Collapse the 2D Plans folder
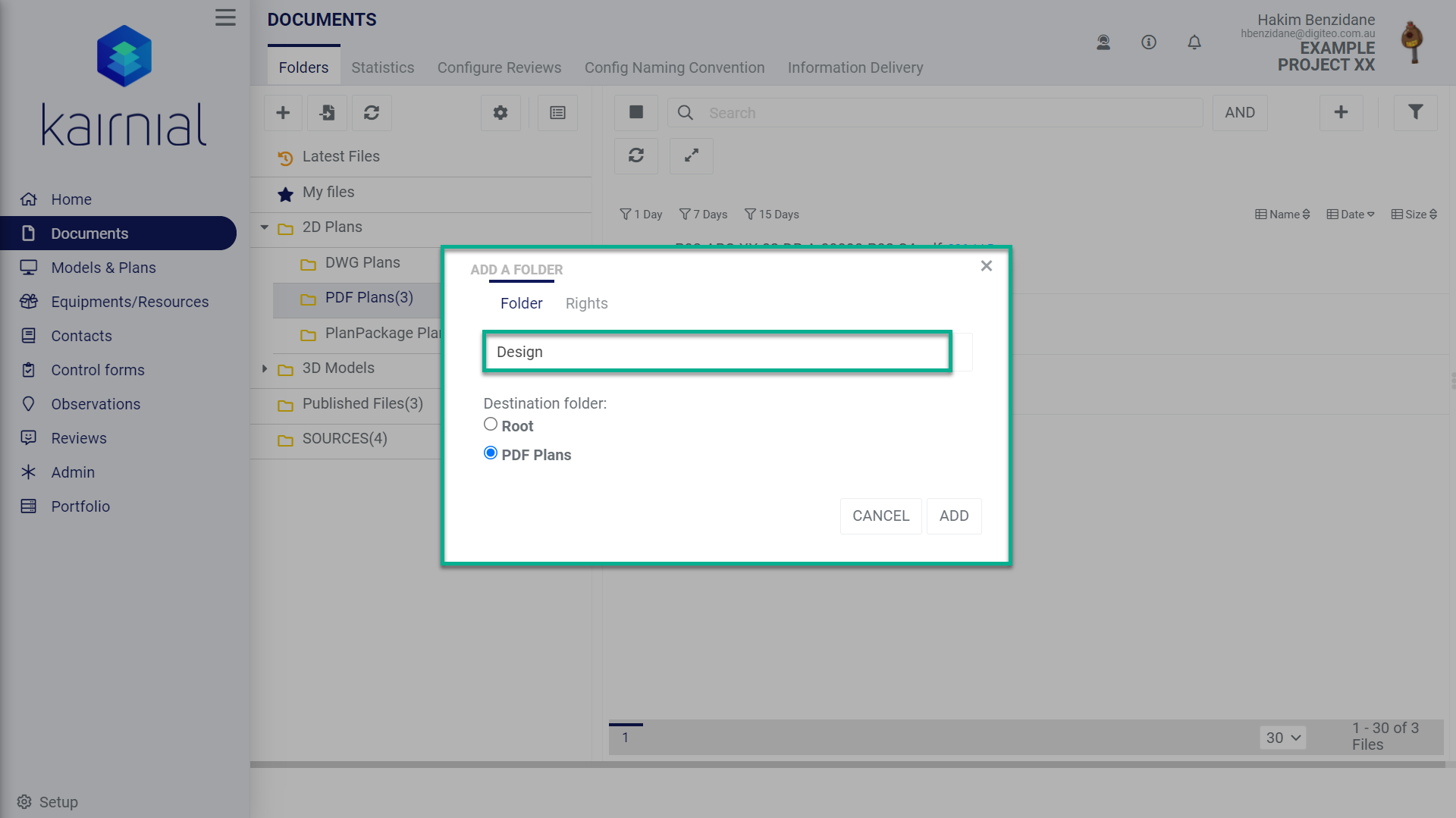Screen dimensions: 1456x818 (x=264, y=227)
